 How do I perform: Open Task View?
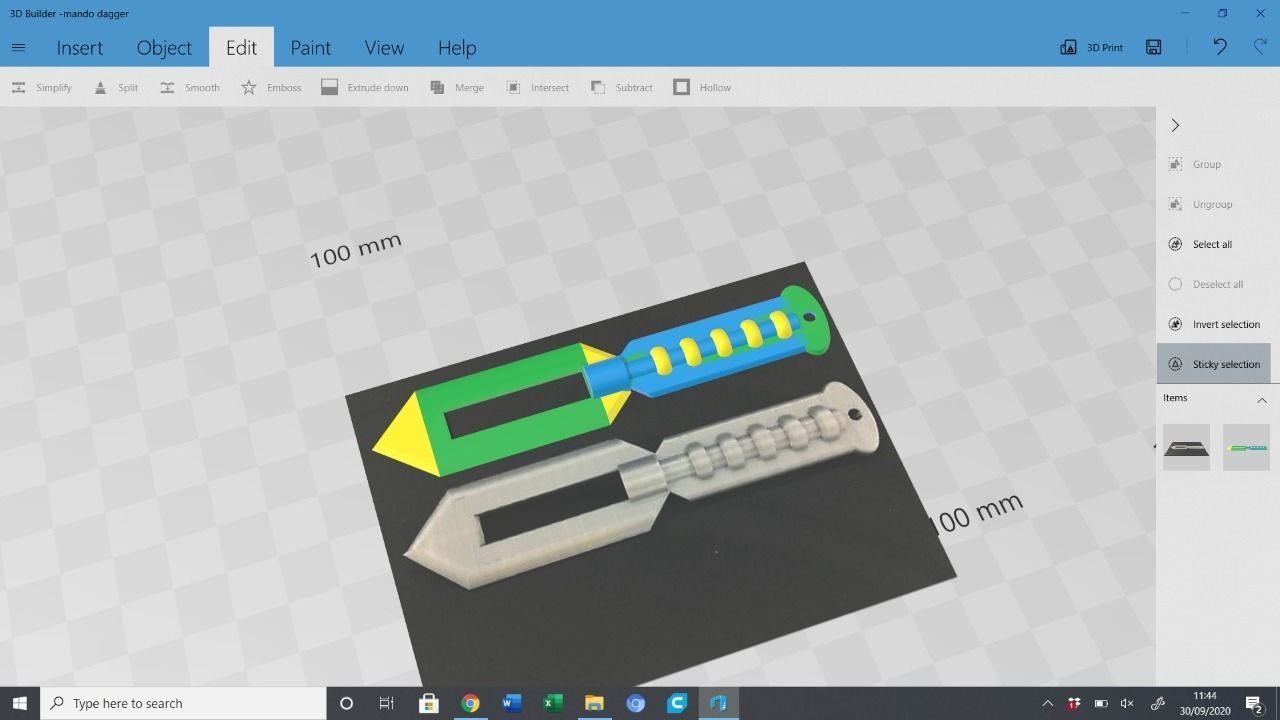[386, 703]
